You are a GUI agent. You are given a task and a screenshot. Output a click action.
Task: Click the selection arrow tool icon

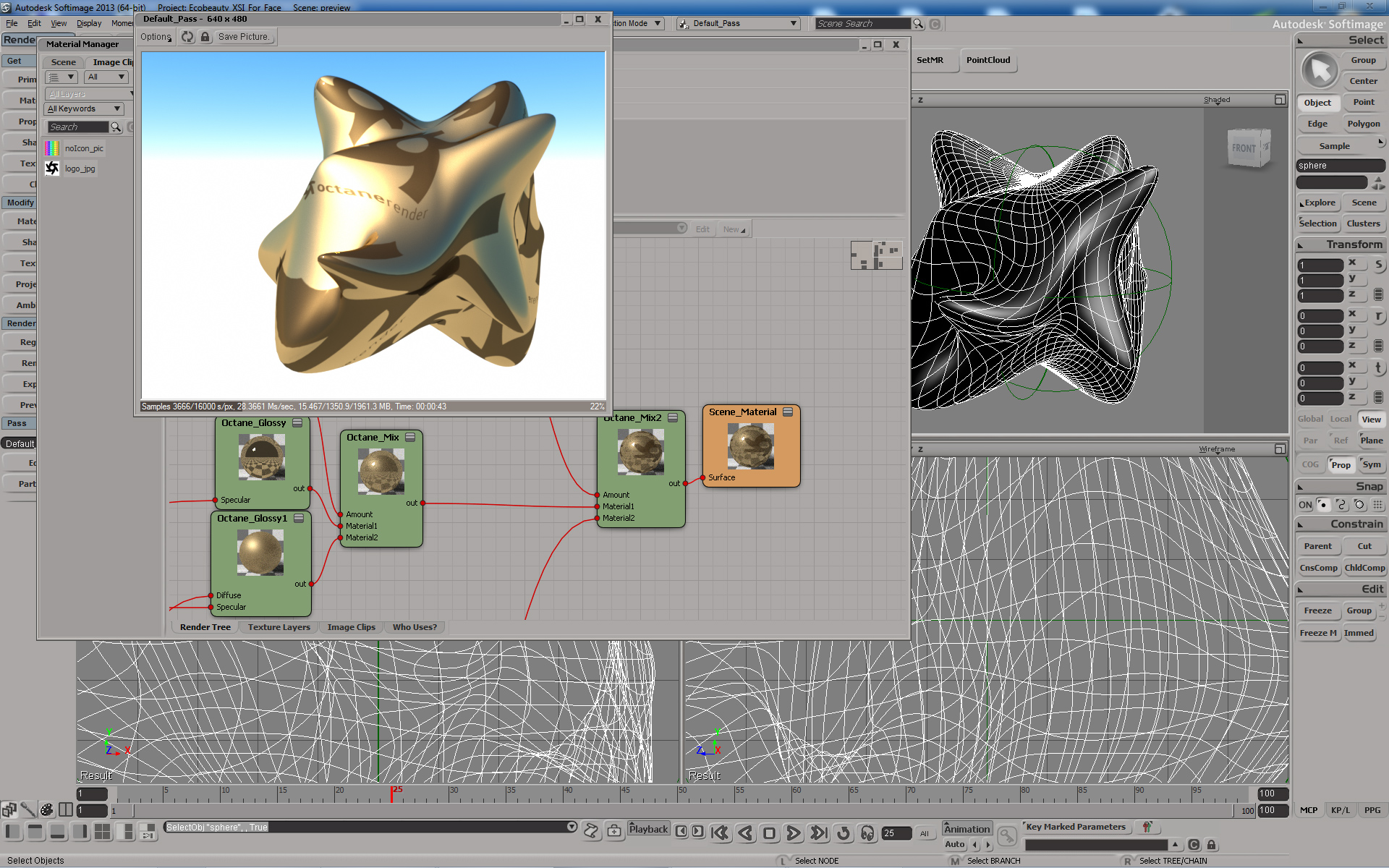click(x=1320, y=71)
